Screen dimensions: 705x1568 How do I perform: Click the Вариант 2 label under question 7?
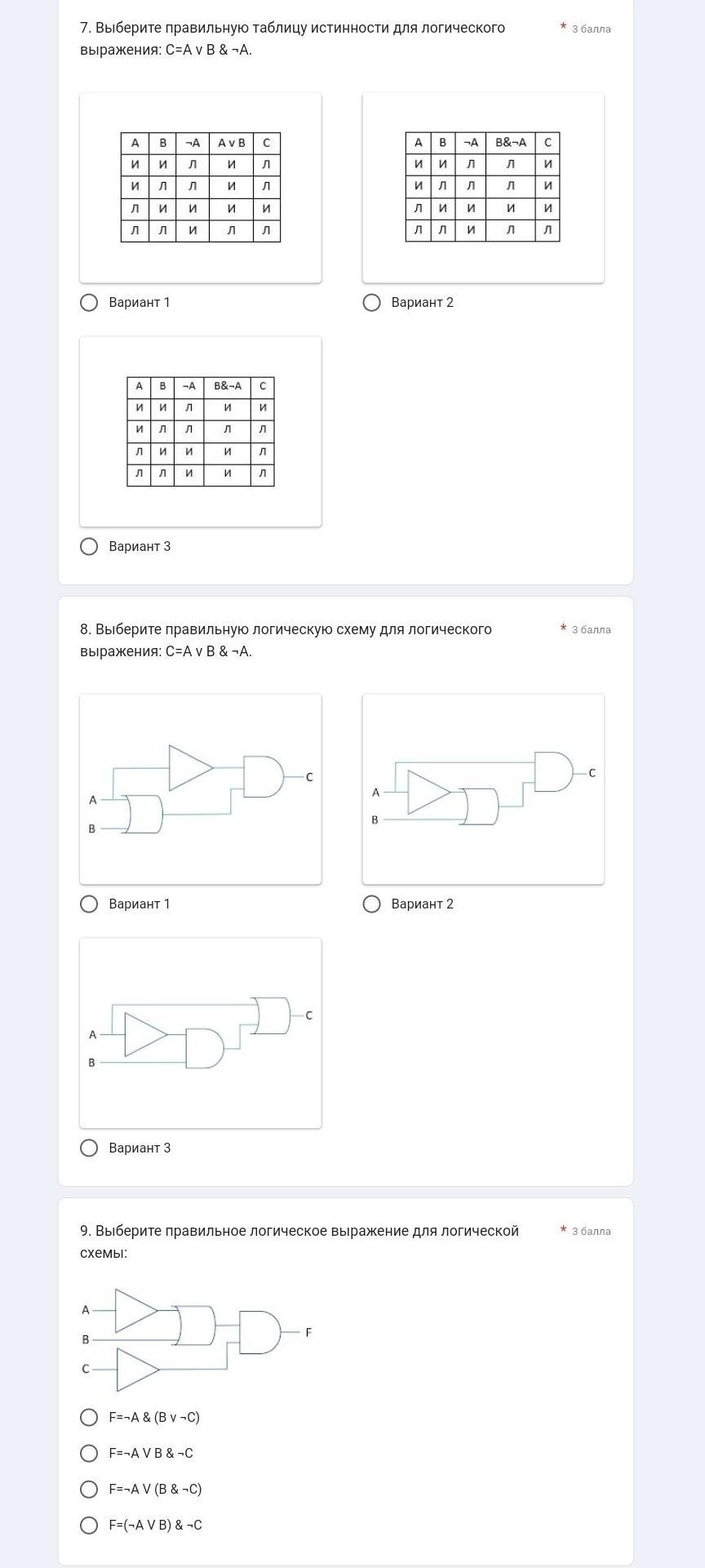pos(422,303)
